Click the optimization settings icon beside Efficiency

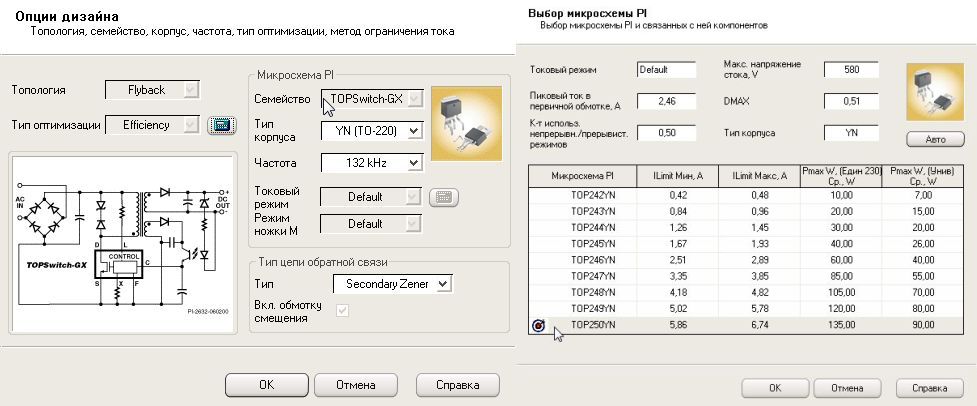click(x=220, y=125)
